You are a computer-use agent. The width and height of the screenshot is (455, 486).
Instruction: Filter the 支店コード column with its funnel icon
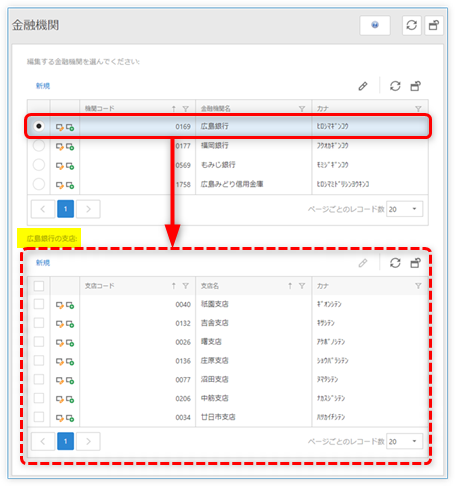pos(186,286)
